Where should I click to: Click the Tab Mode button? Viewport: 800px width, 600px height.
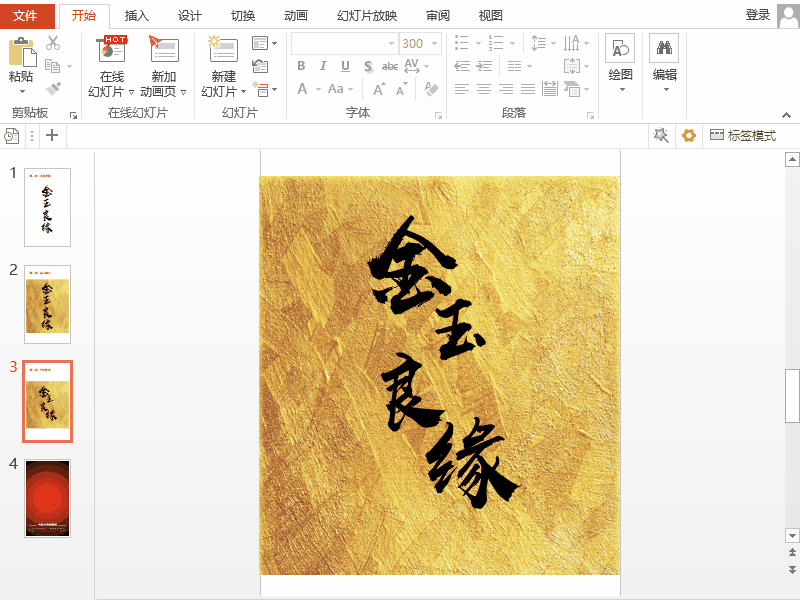point(742,136)
